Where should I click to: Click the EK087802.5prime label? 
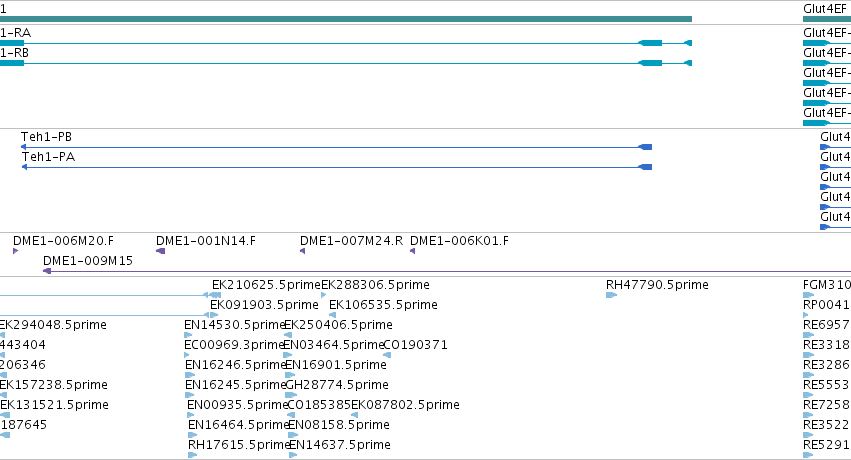(x=405, y=405)
